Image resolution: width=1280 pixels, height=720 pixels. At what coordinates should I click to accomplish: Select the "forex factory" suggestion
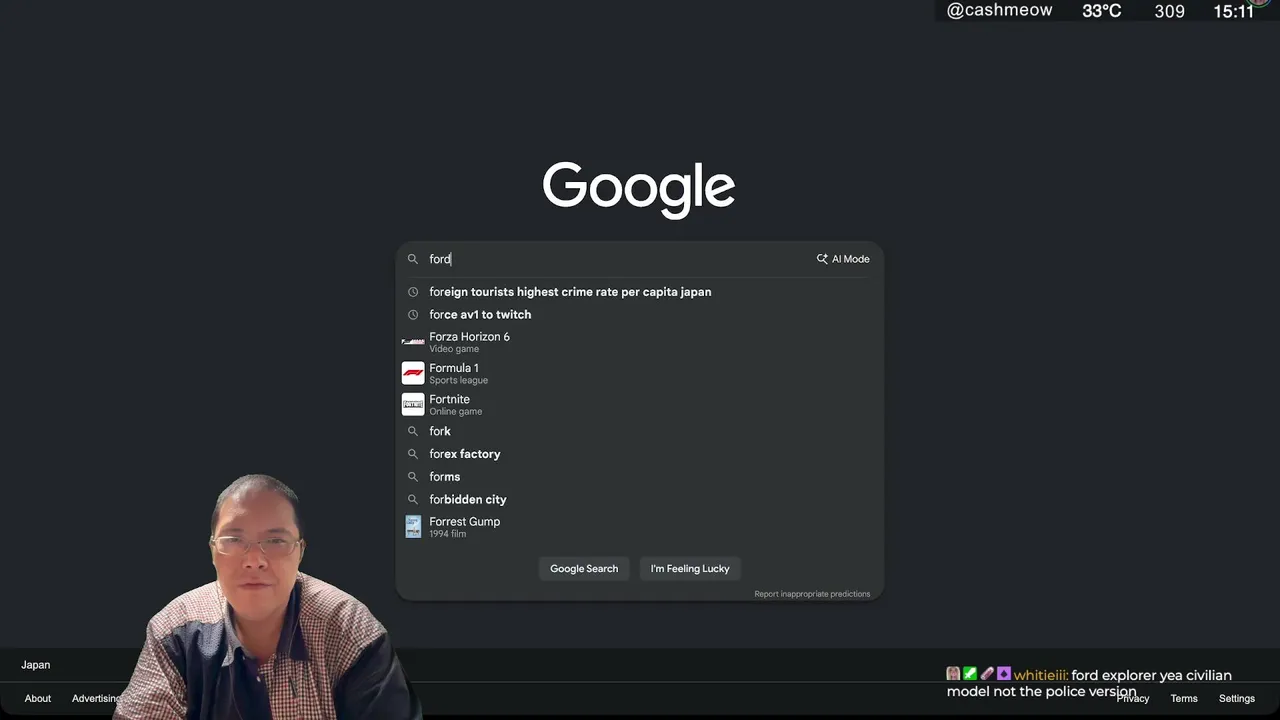click(640, 454)
